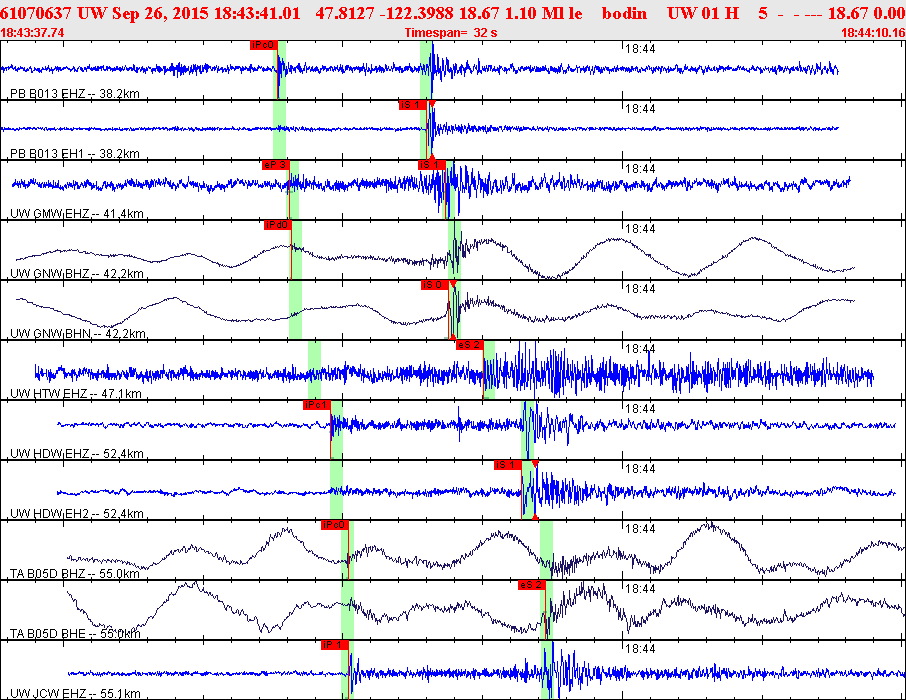
Task: Select the iS 1 pick flag on PB B013 EH1
Action: coord(413,105)
